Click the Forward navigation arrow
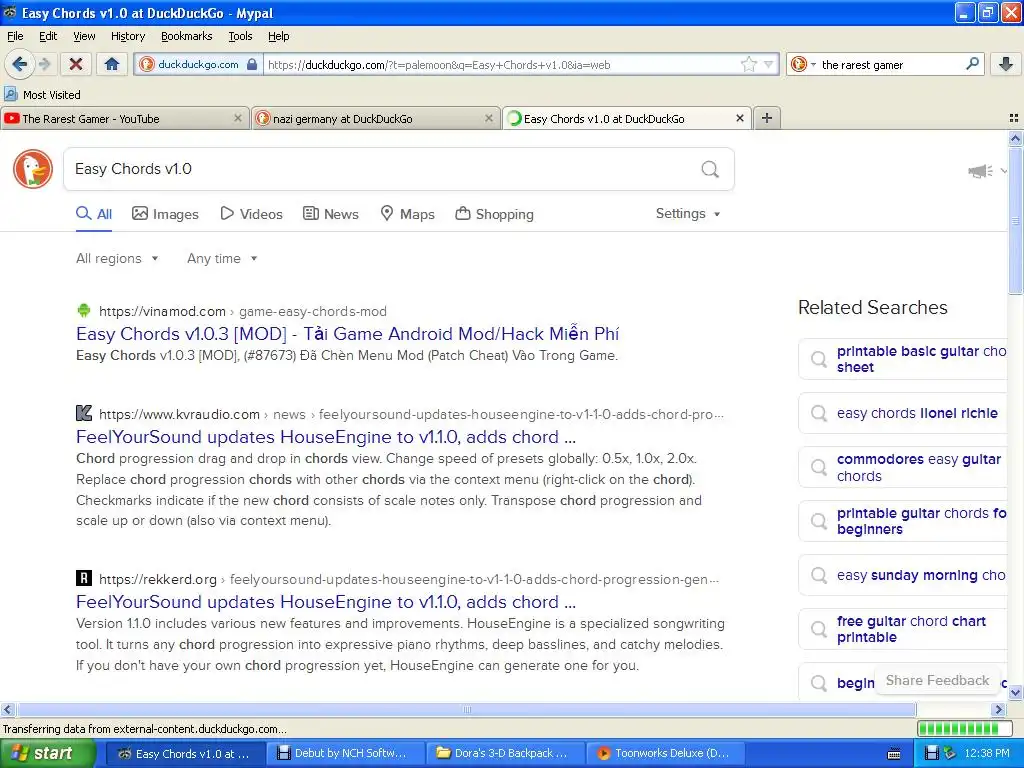This screenshot has height=768, width=1024. pos(44,64)
